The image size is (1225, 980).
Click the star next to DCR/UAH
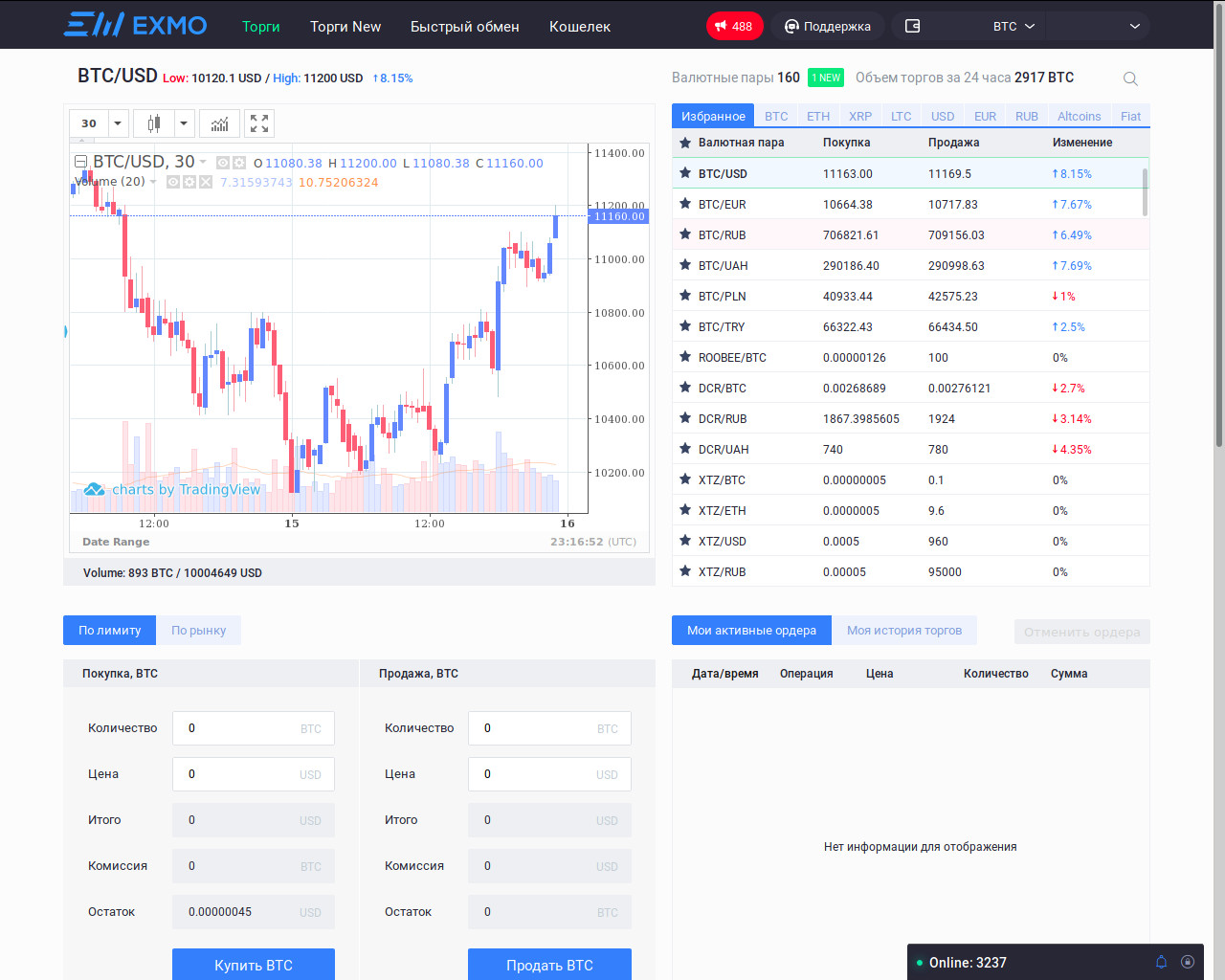tap(685, 449)
